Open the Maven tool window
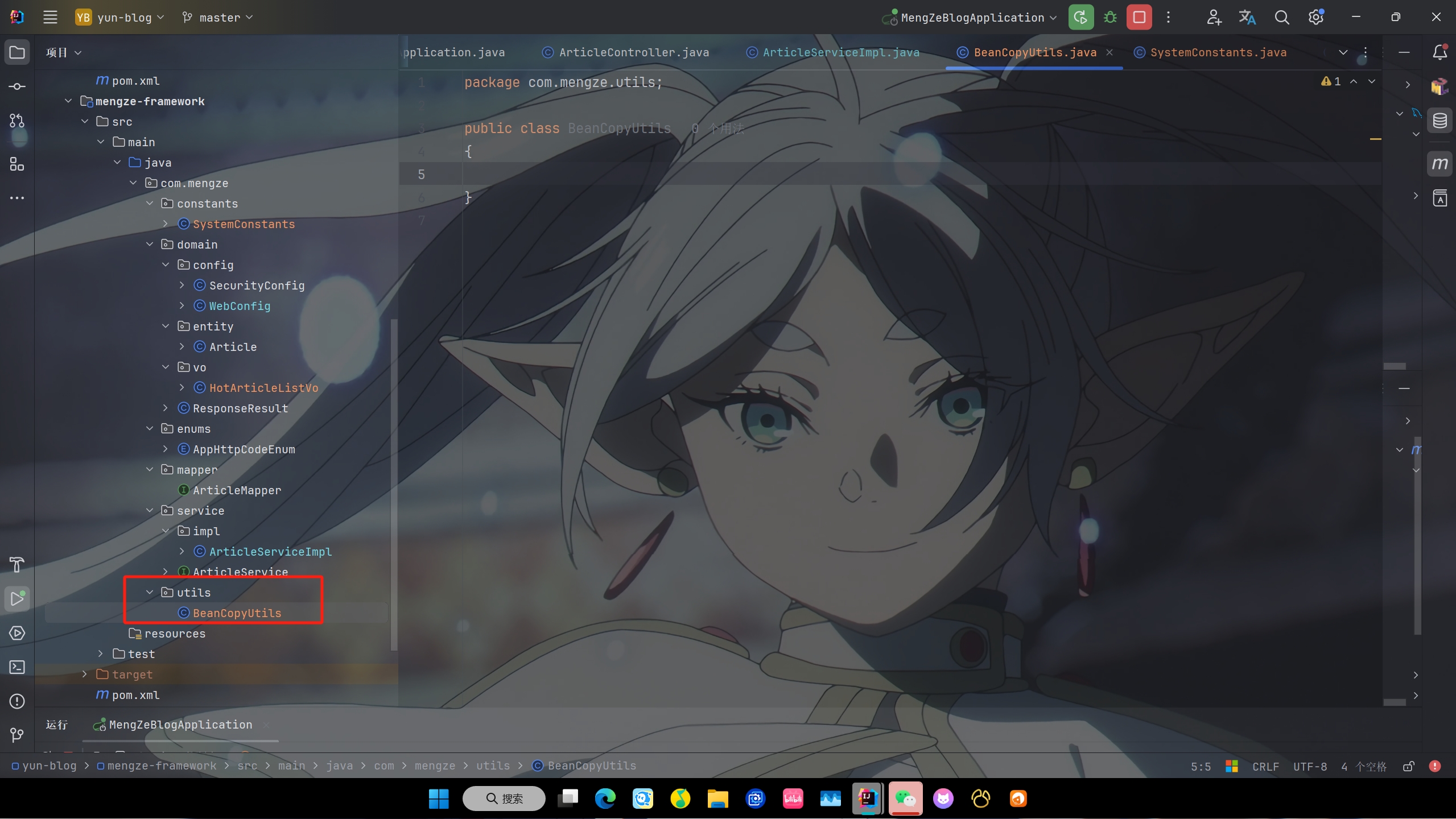Viewport: 1456px width, 819px height. [x=1439, y=164]
